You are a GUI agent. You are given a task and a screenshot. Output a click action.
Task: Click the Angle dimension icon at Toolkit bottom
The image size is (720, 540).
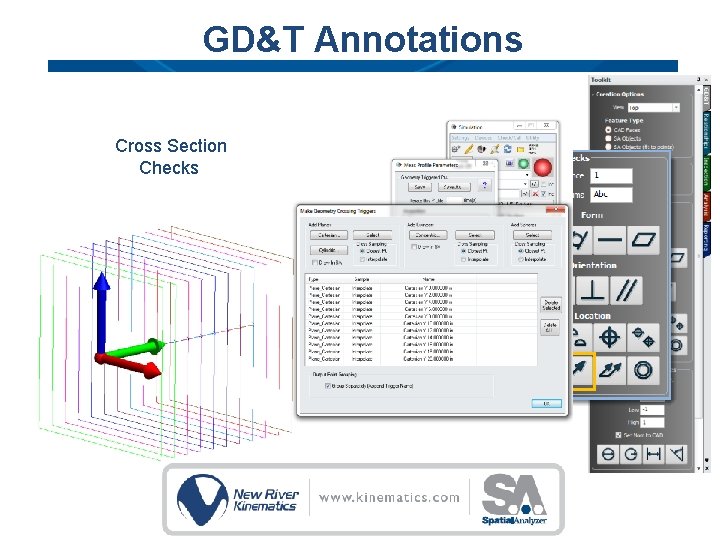point(676,454)
